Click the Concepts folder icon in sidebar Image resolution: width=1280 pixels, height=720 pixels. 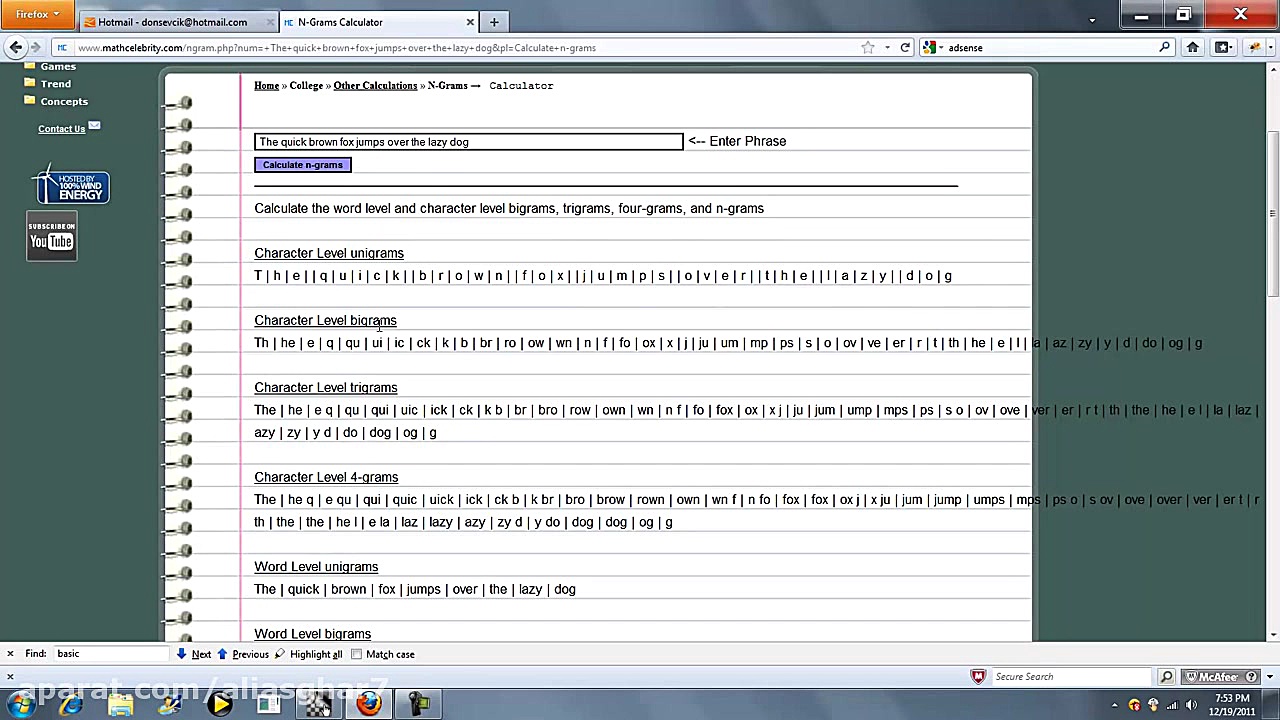pos(30,101)
